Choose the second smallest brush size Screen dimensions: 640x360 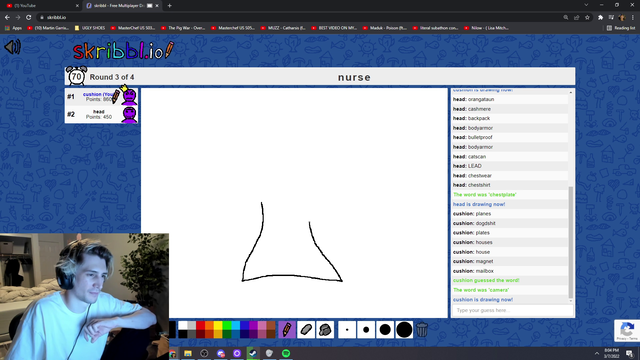click(x=366, y=330)
